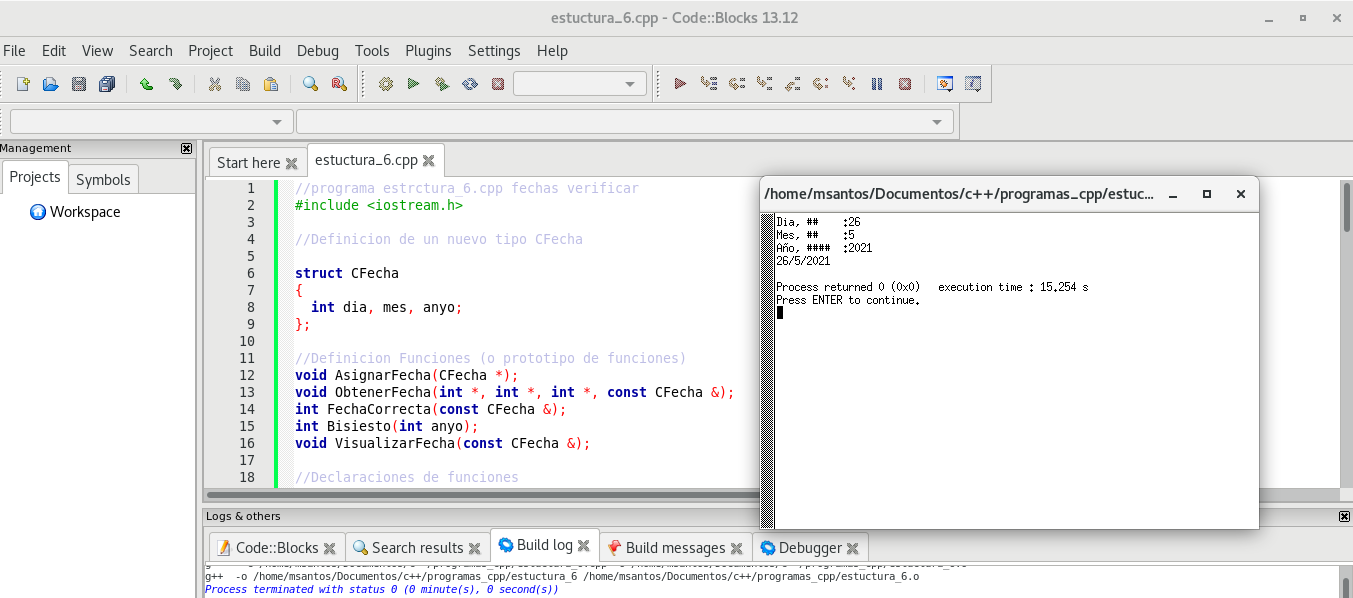Viewport: 1353px width, 598px height.
Task: Save the current file via toolbar
Action: [x=79, y=84]
